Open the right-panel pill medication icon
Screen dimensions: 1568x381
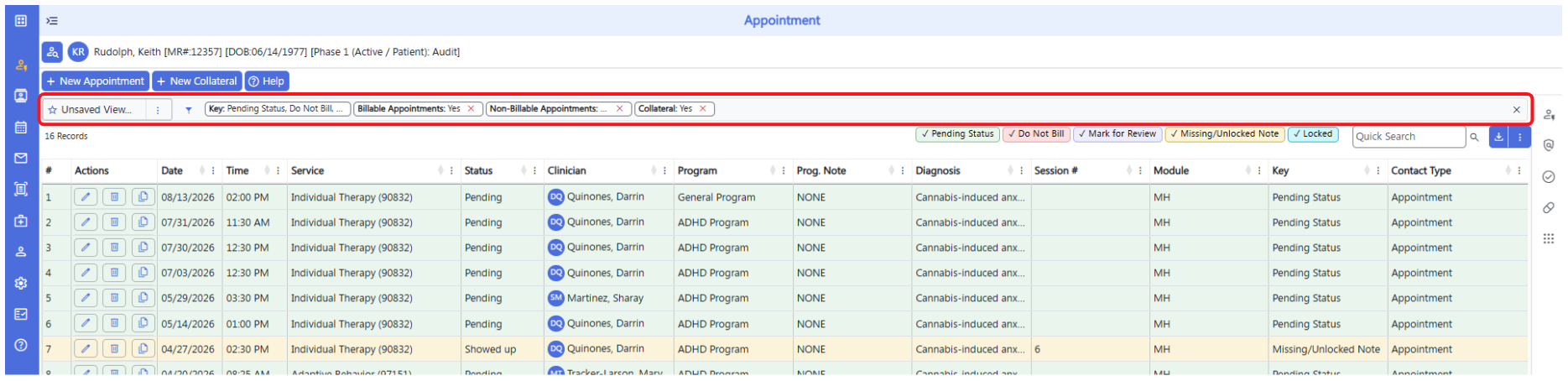coord(1549,207)
